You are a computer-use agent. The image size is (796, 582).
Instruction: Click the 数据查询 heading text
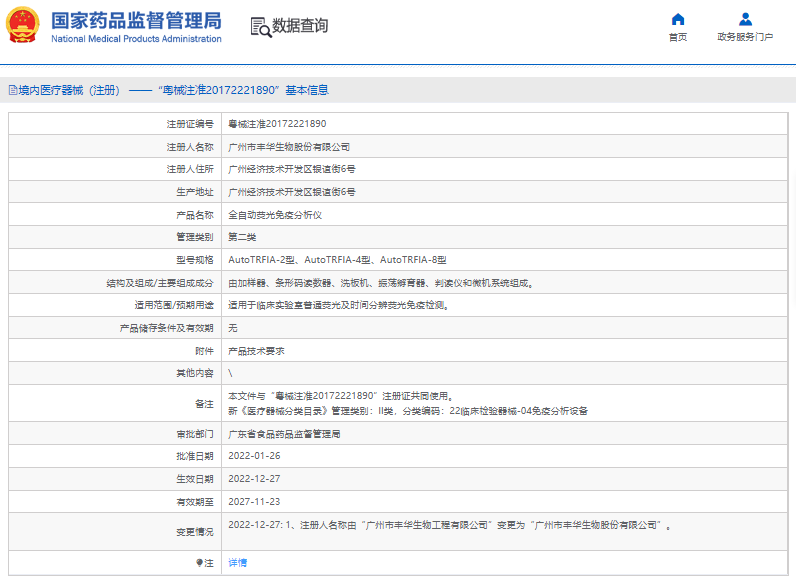point(300,26)
